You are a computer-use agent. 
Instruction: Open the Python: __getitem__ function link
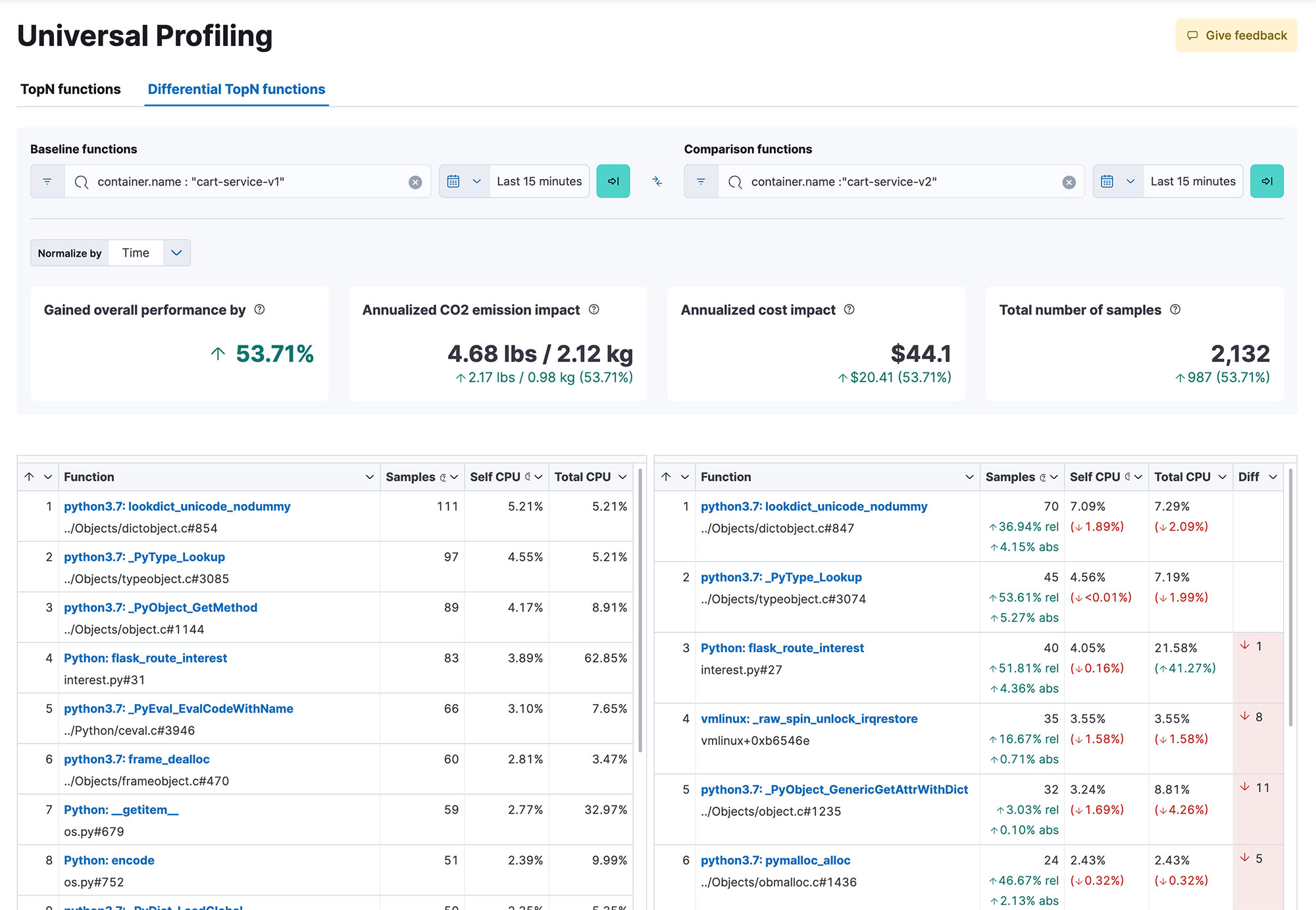[x=121, y=811]
